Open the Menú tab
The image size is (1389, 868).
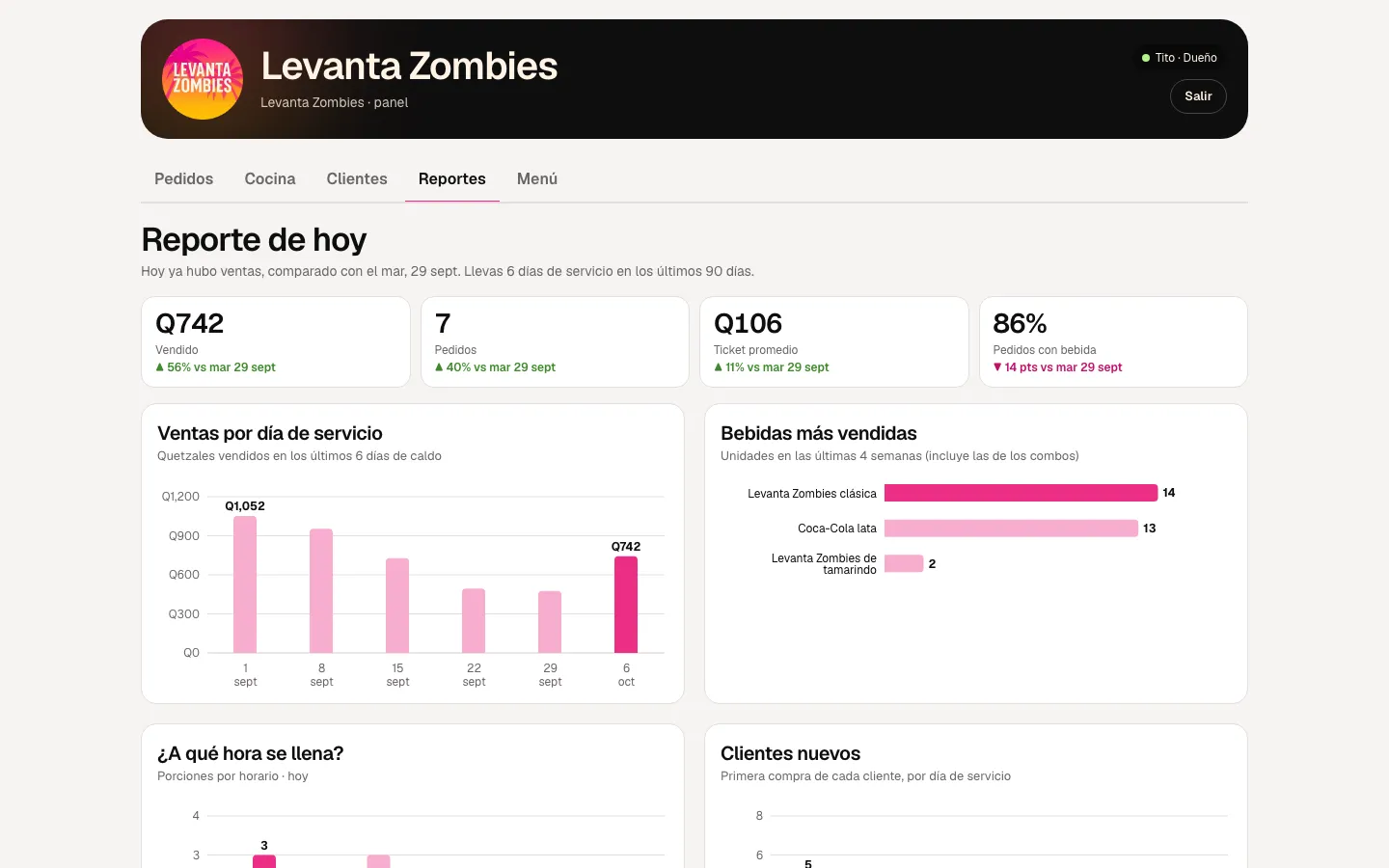(x=537, y=178)
